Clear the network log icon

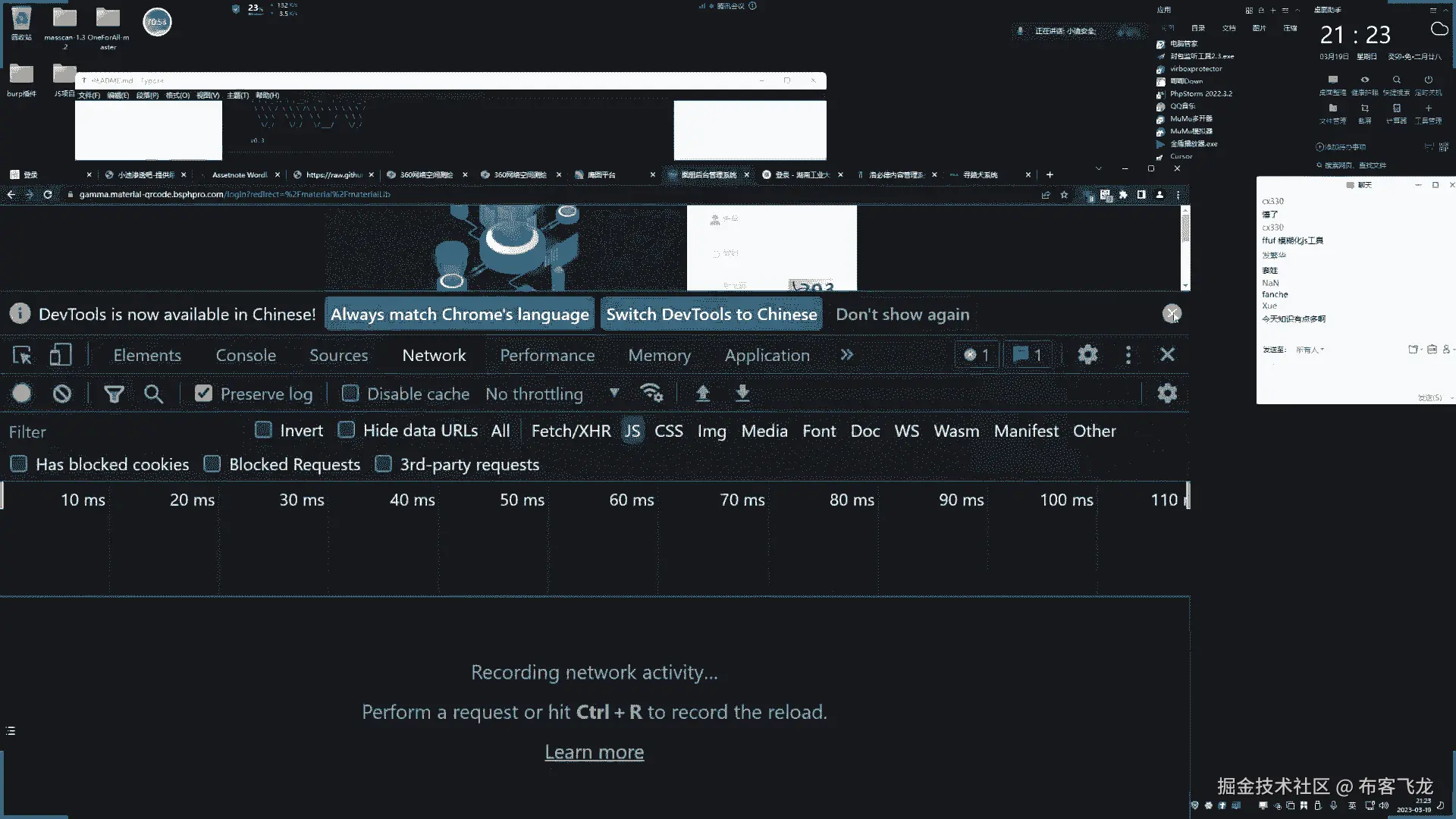click(62, 394)
